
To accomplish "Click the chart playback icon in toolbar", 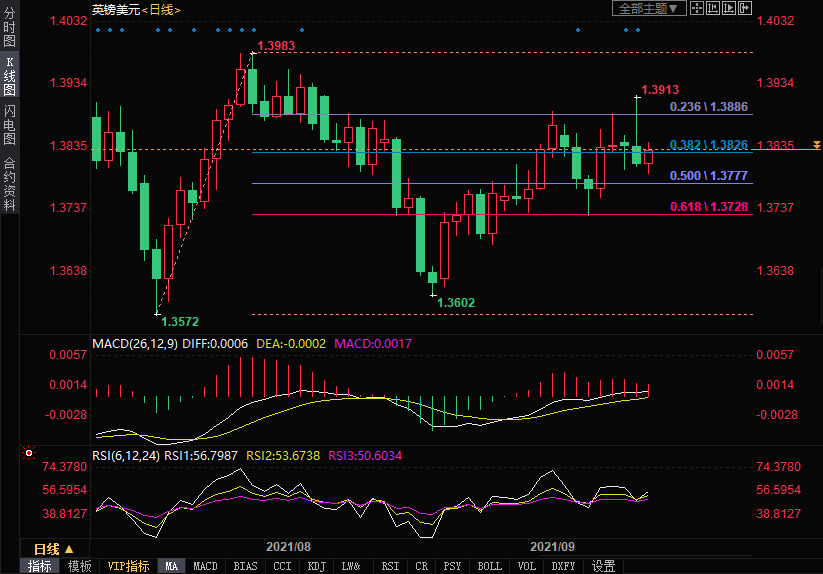I will point(728,9).
